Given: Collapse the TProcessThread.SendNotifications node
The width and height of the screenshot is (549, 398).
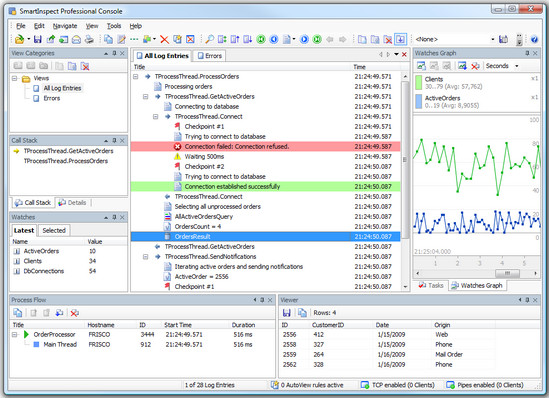Looking at the screenshot, I should click(x=146, y=257).
